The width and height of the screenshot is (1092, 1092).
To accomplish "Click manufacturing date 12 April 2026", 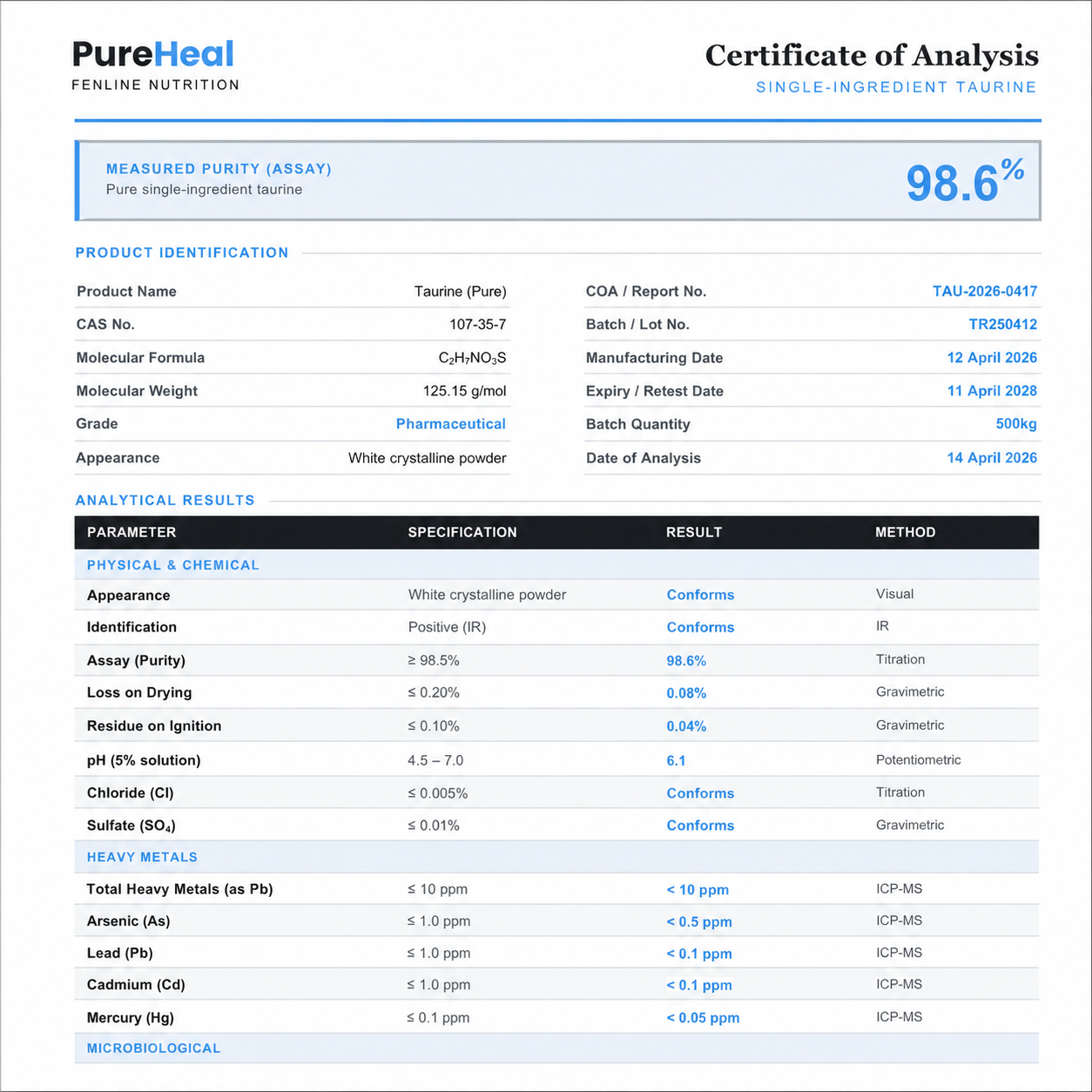I will click(x=992, y=358).
